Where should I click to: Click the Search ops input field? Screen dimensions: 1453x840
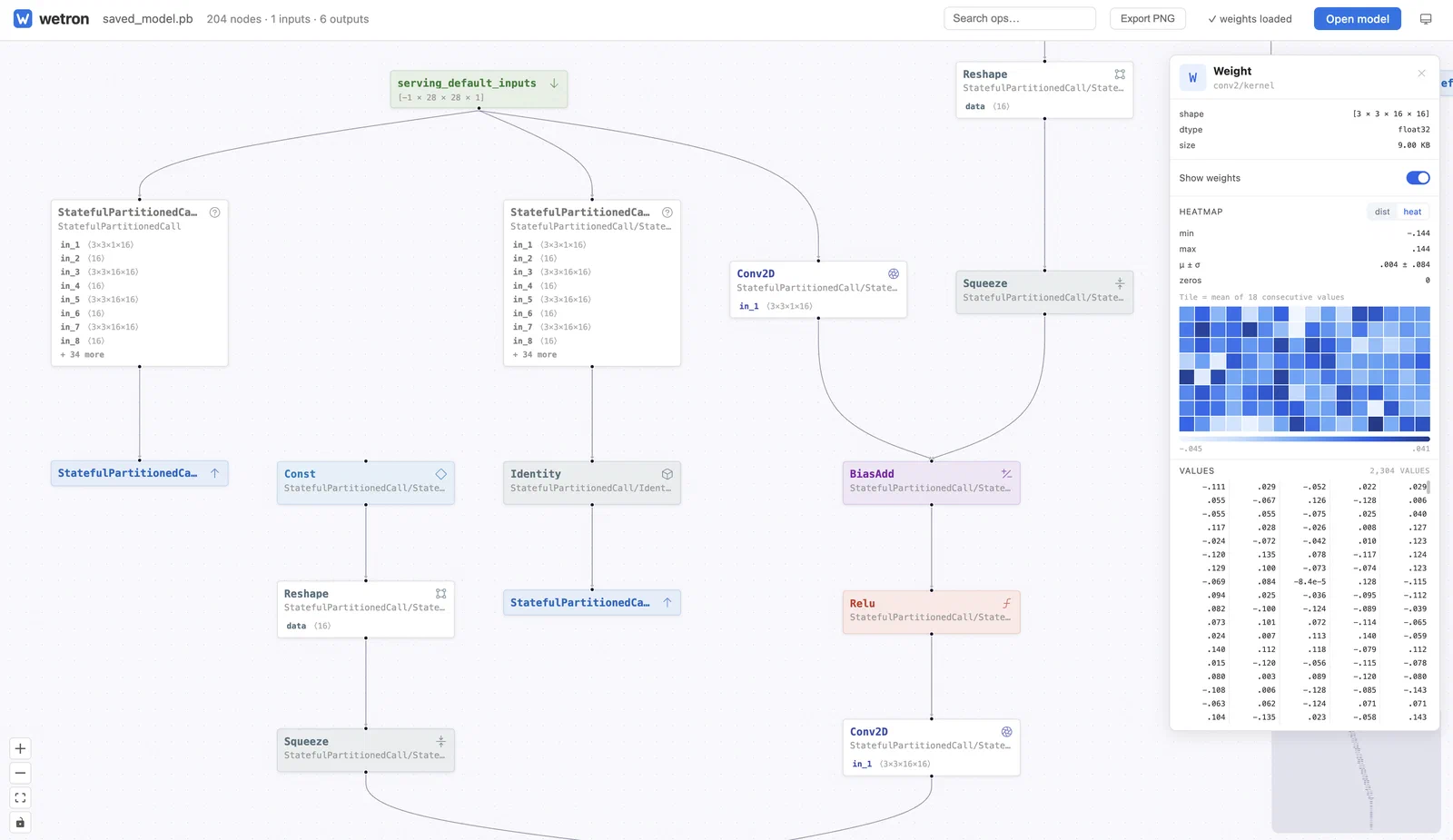tap(1020, 18)
